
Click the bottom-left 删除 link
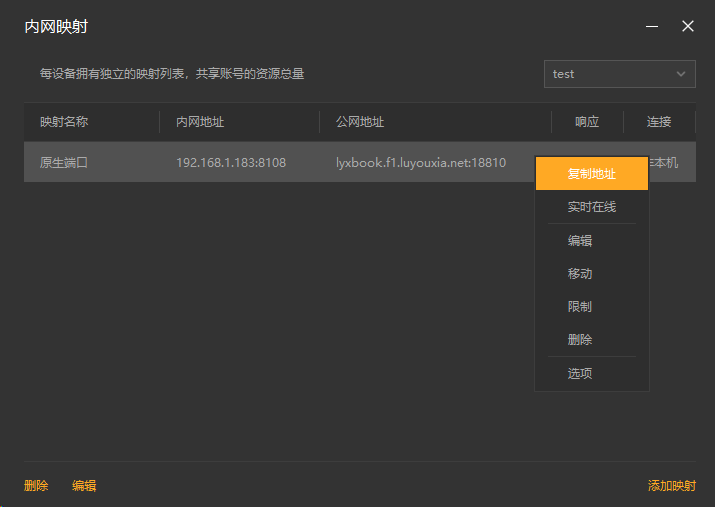tap(36, 486)
